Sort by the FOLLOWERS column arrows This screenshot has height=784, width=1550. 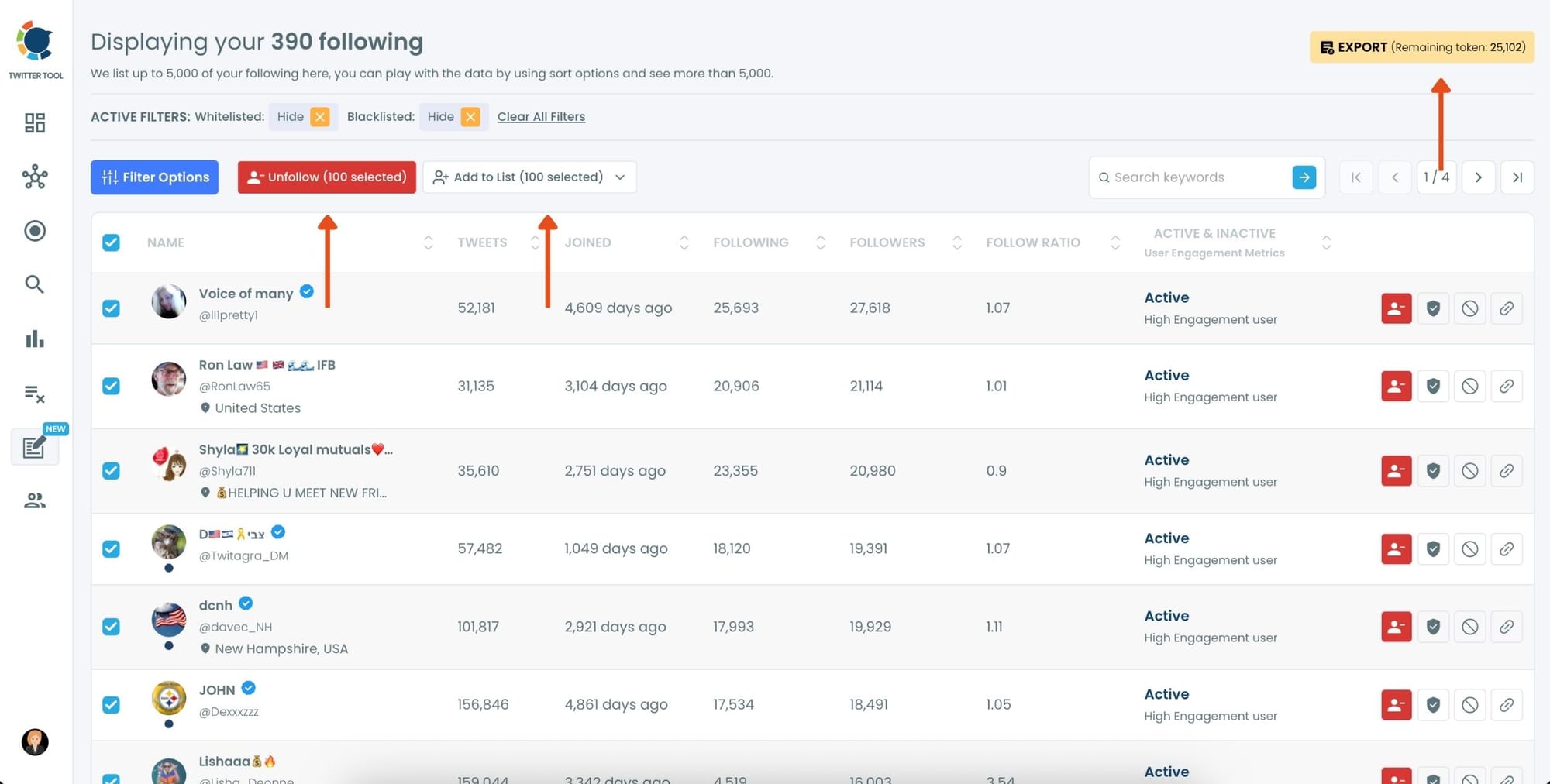[x=958, y=242]
